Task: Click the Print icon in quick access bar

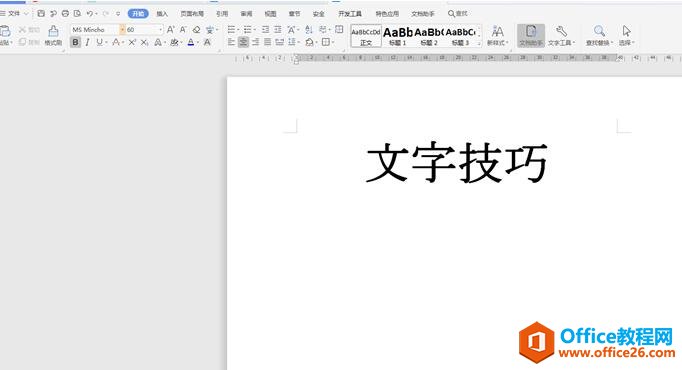Action: click(65, 13)
